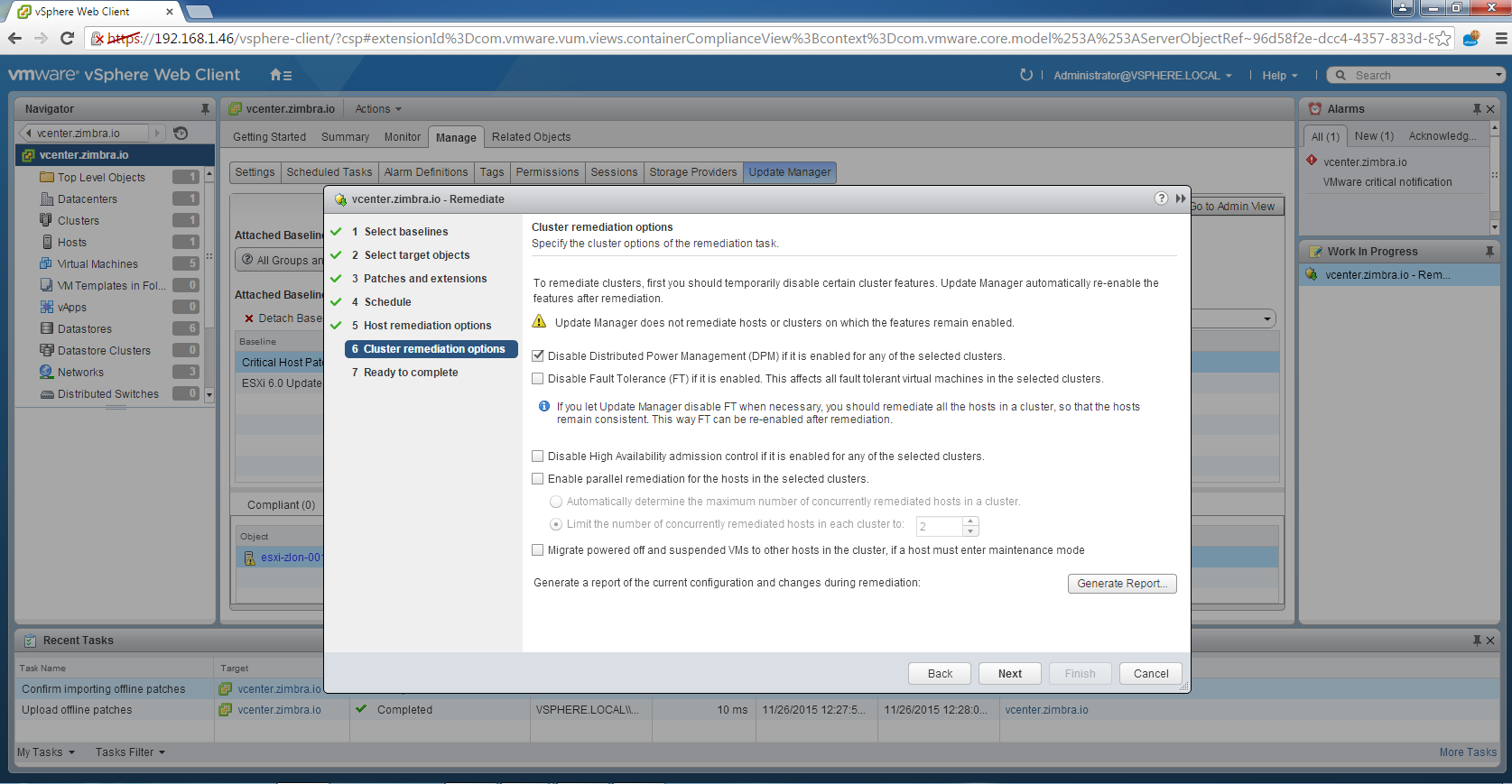1512x784 pixels.
Task: Close the Alarms panel
Action: pyautogui.click(x=1490, y=109)
